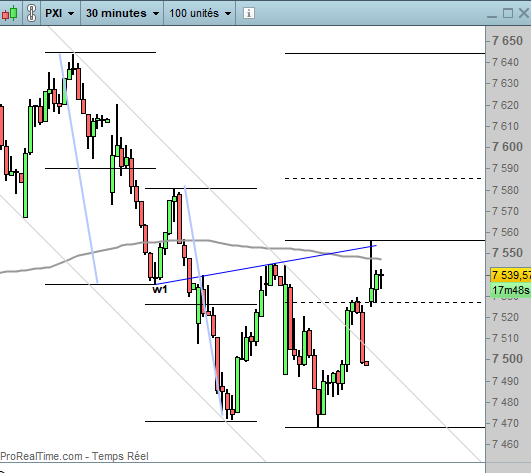Click the 7 490 price axis label
The width and height of the screenshot is (531, 473).
click(505, 381)
